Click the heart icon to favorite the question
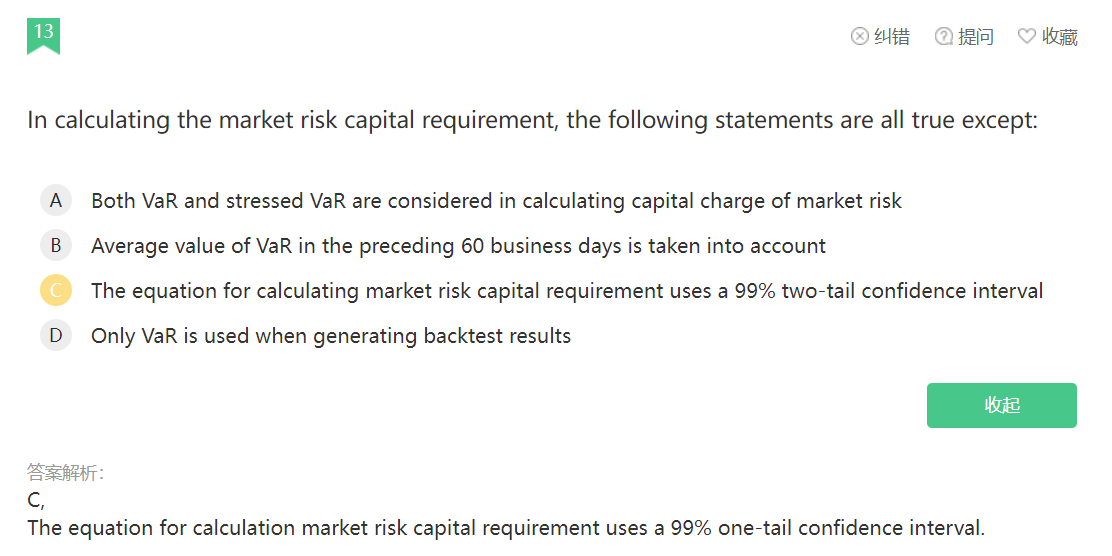Screen dimensions: 1112x556 point(1026,37)
